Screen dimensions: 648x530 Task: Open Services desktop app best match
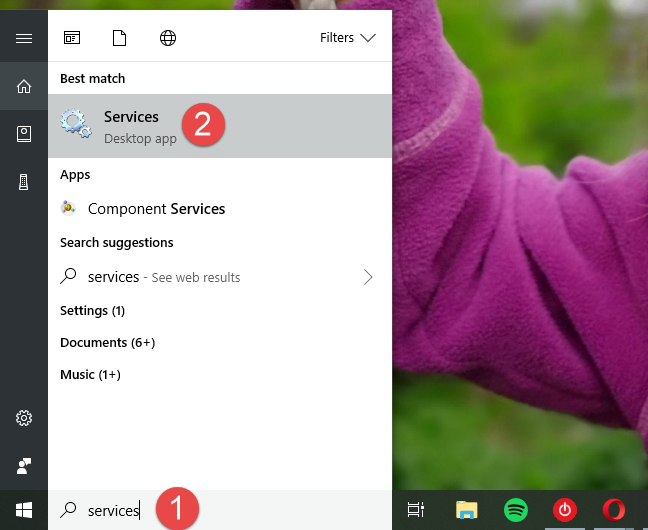pos(220,126)
